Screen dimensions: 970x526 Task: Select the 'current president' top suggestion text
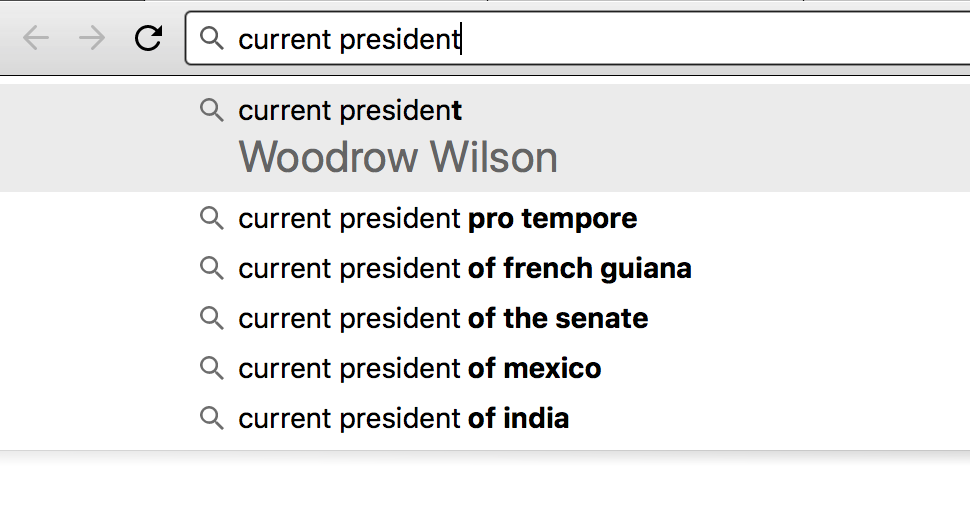pyautogui.click(x=350, y=111)
